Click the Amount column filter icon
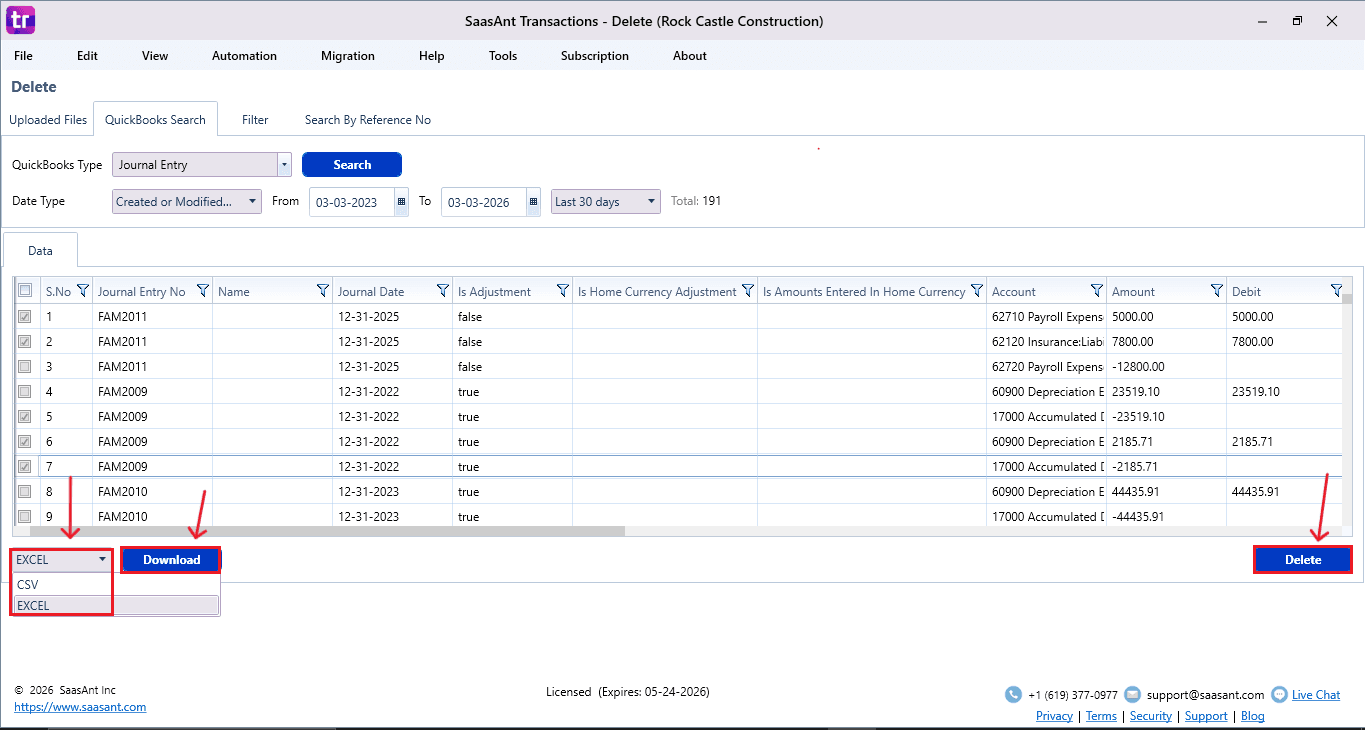 point(1217,291)
